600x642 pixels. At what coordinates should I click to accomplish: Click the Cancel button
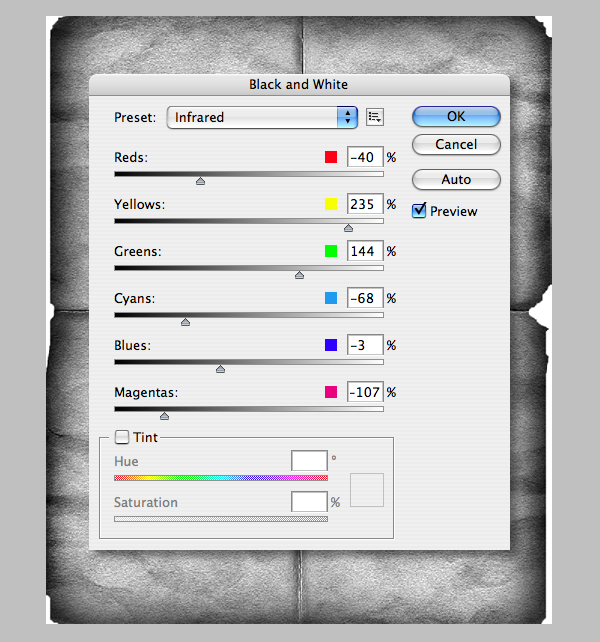pos(456,145)
